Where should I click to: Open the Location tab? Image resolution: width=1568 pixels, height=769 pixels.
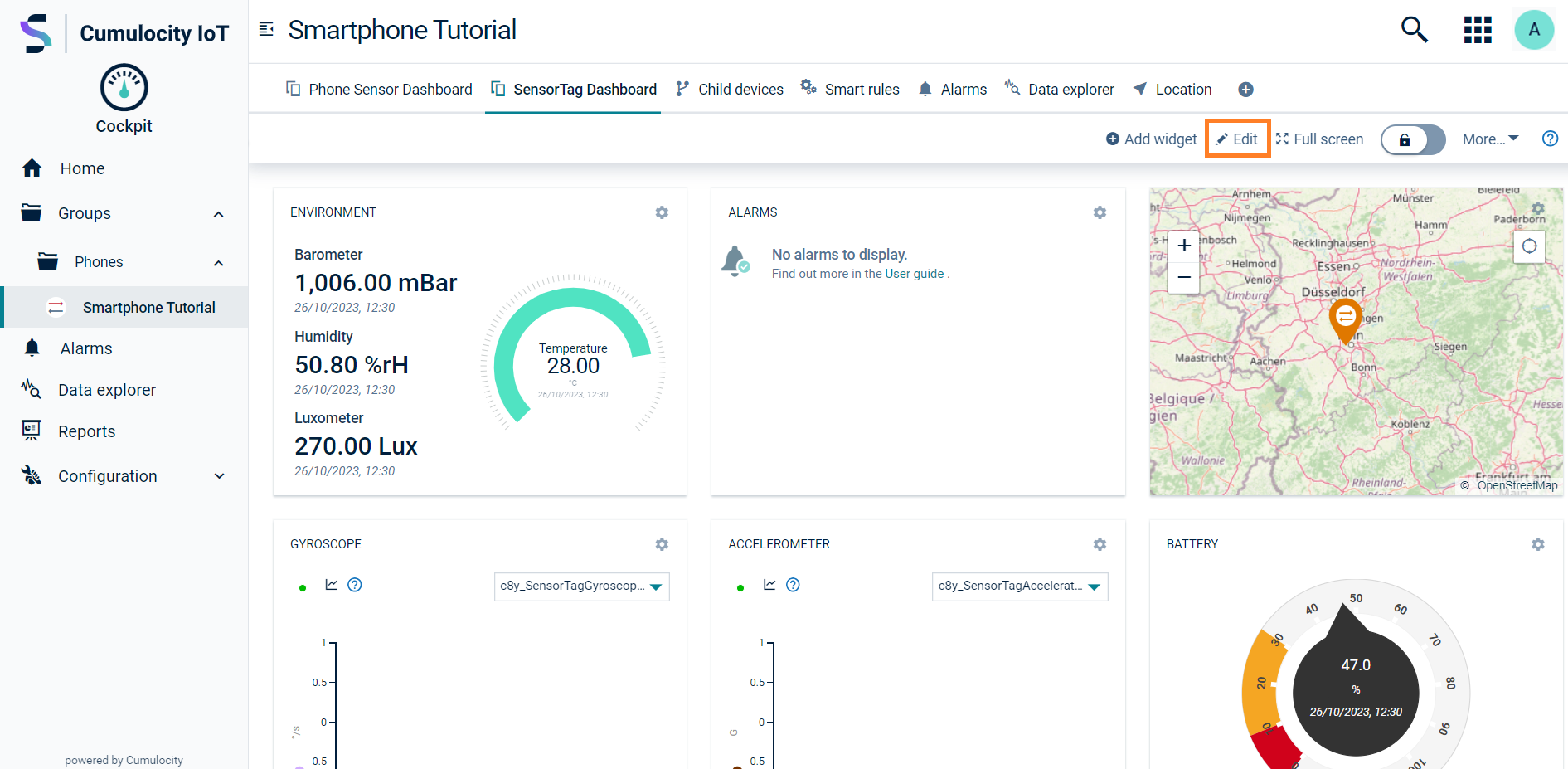[1172, 90]
